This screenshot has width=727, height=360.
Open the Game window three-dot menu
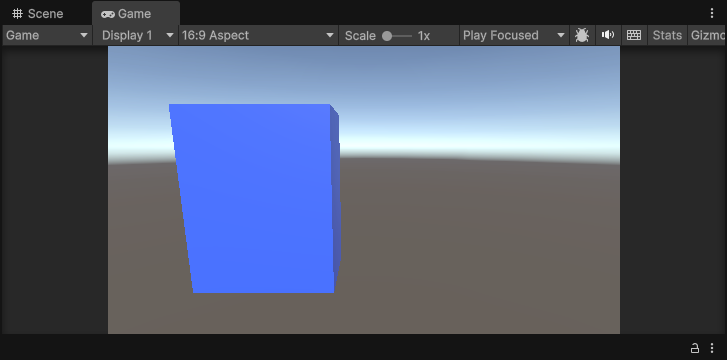point(712,13)
